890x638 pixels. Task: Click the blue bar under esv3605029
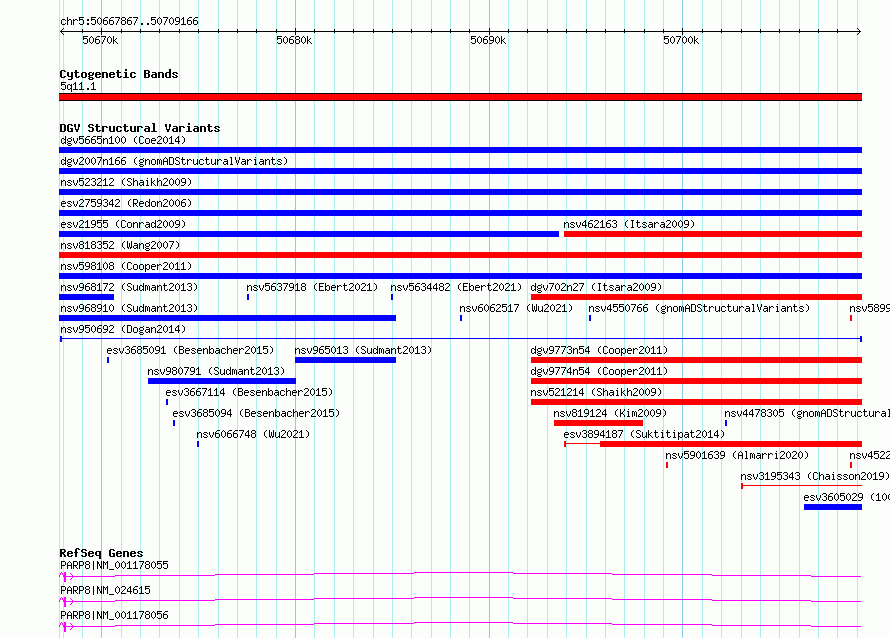[x=833, y=507]
